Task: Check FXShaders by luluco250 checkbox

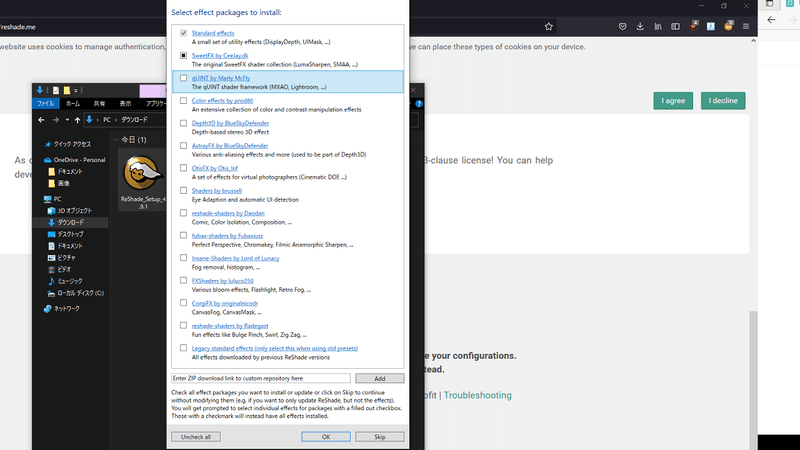Action: pyautogui.click(x=183, y=280)
